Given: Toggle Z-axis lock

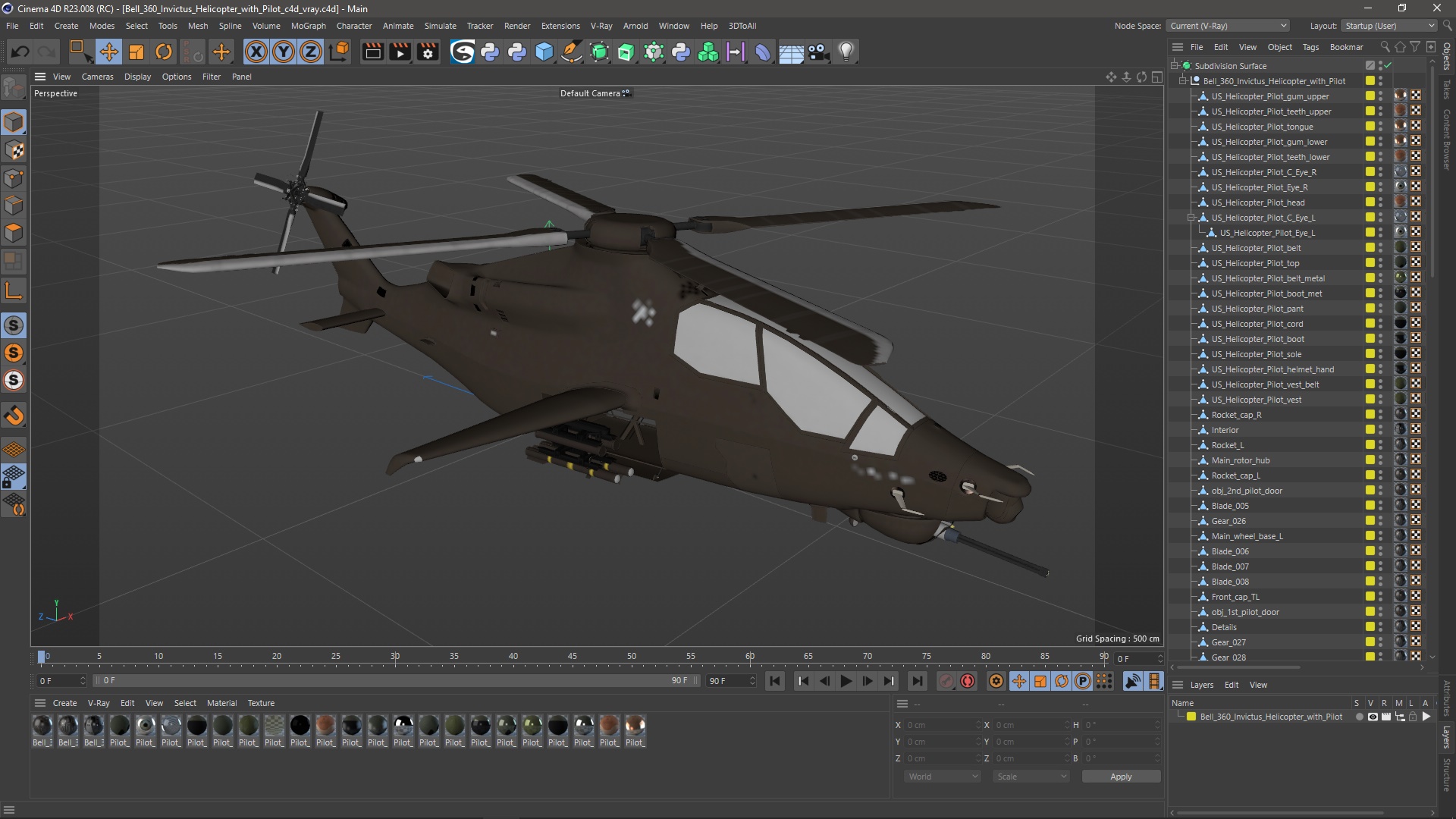Looking at the screenshot, I should [x=311, y=52].
